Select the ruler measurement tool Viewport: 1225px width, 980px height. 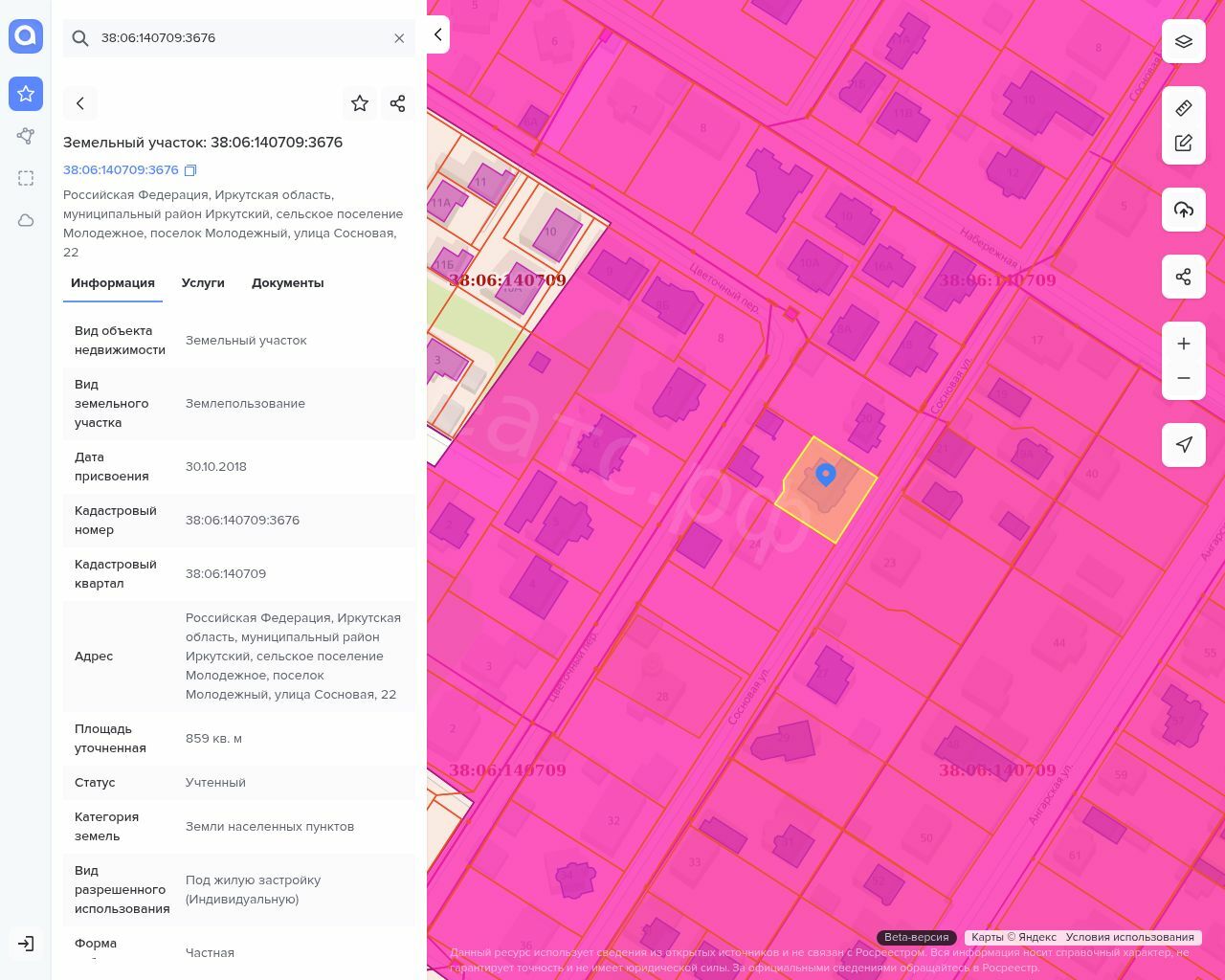[1184, 108]
